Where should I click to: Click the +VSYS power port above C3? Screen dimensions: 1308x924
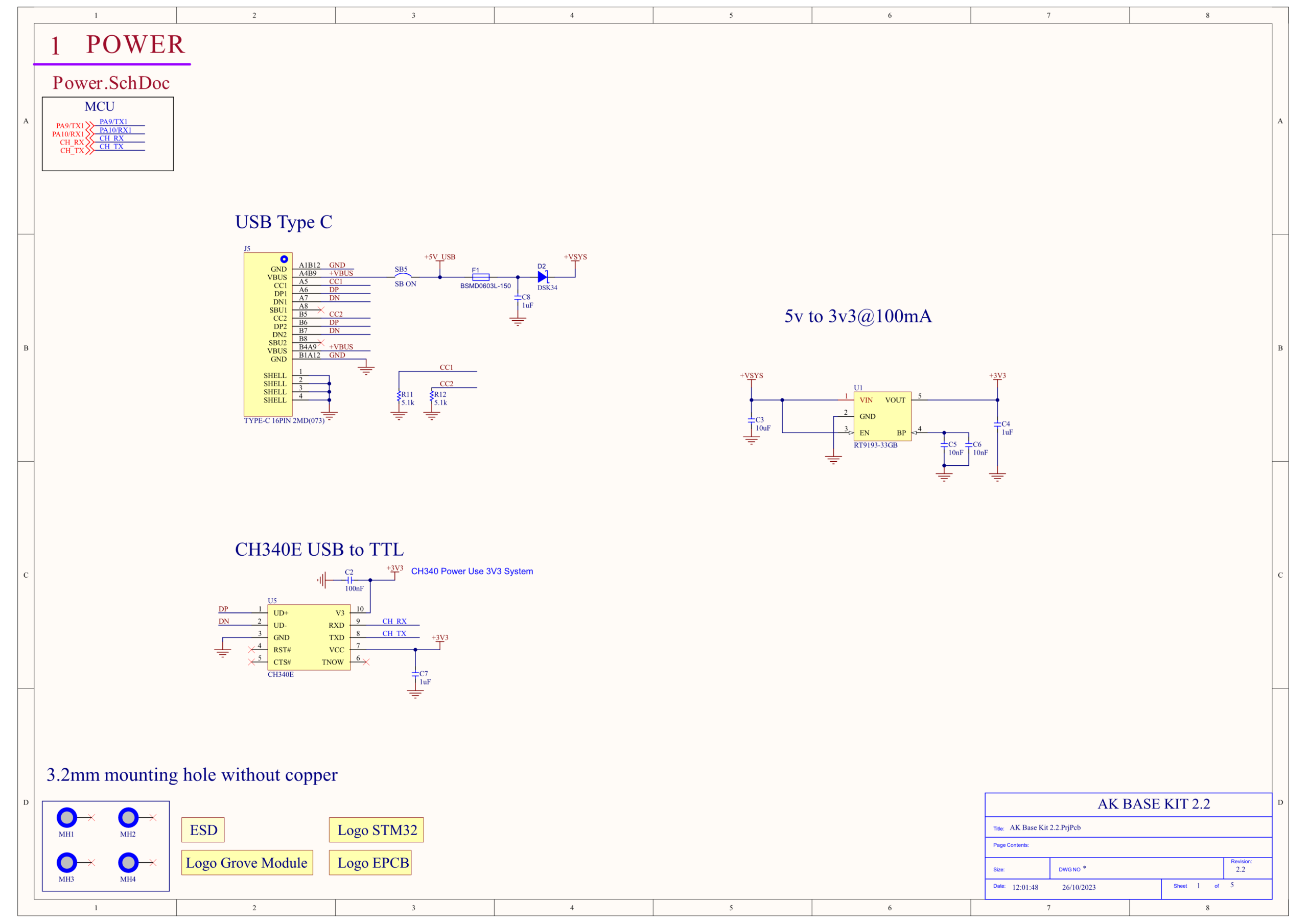752,378
